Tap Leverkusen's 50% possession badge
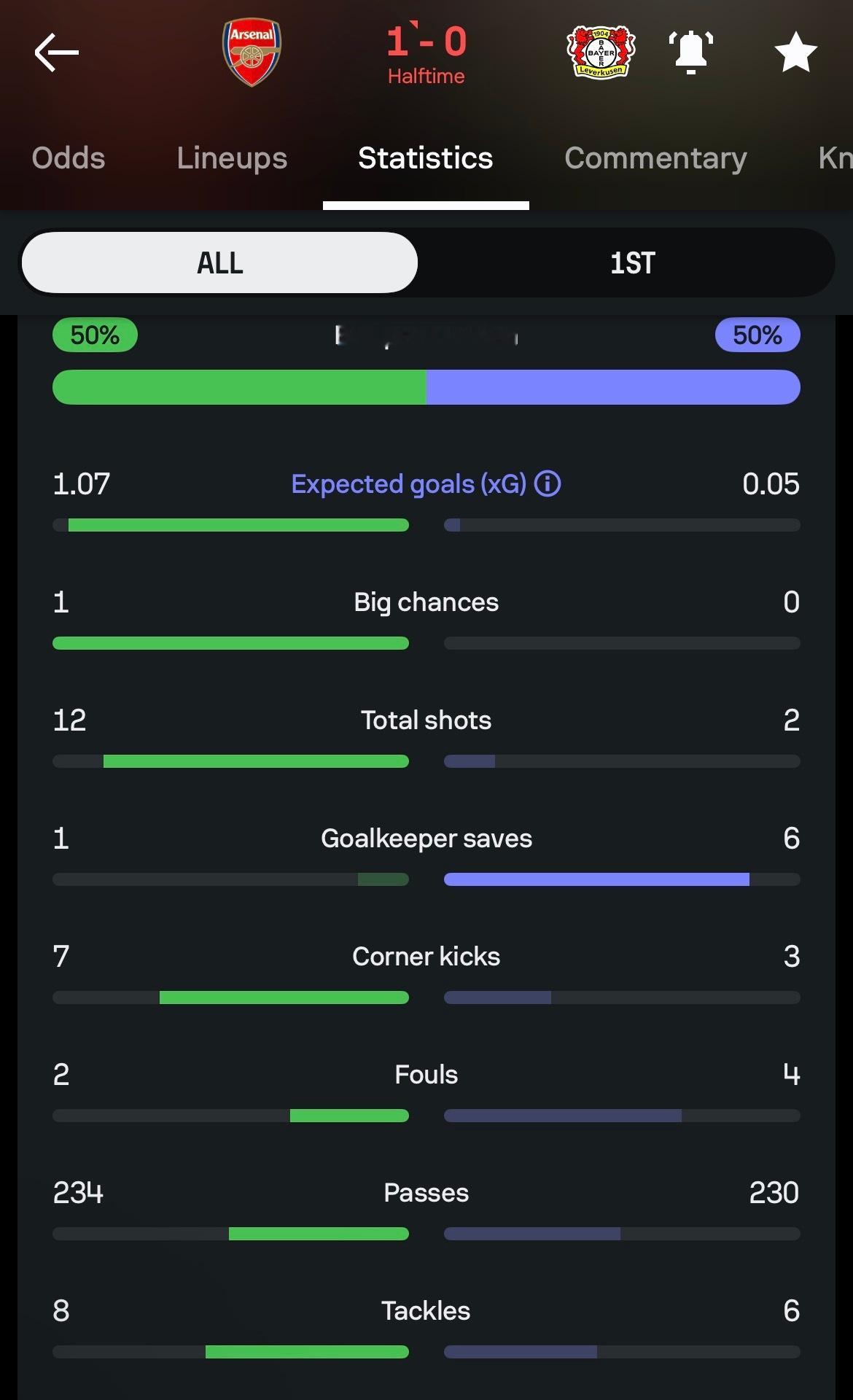Screen dimensions: 853x1400 (x=757, y=335)
